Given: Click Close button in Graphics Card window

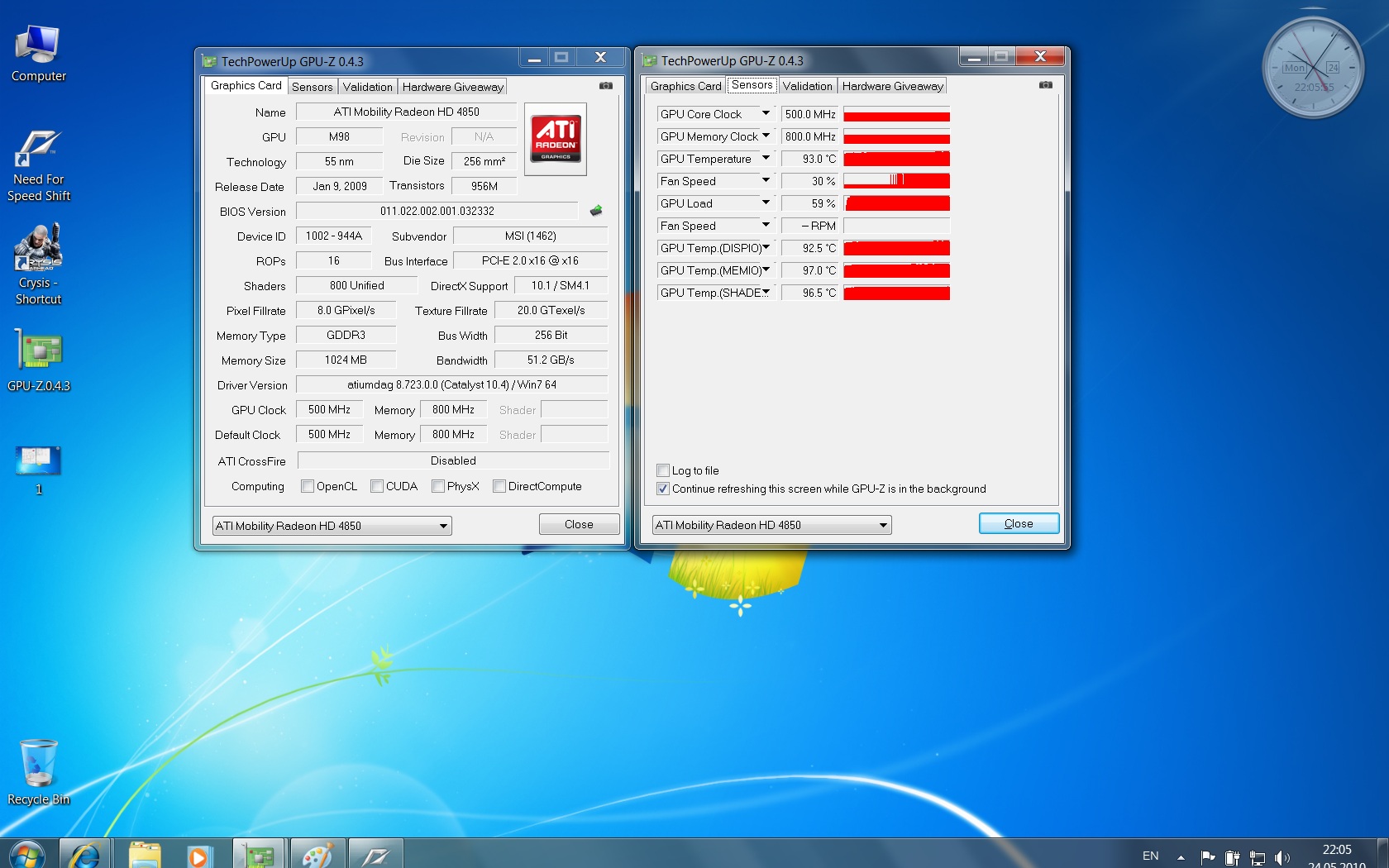Looking at the screenshot, I should 579,525.
